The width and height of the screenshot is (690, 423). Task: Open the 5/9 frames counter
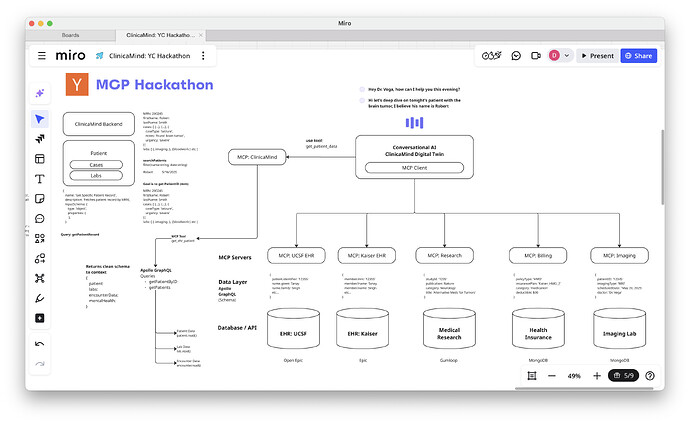click(x=624, y=375)
